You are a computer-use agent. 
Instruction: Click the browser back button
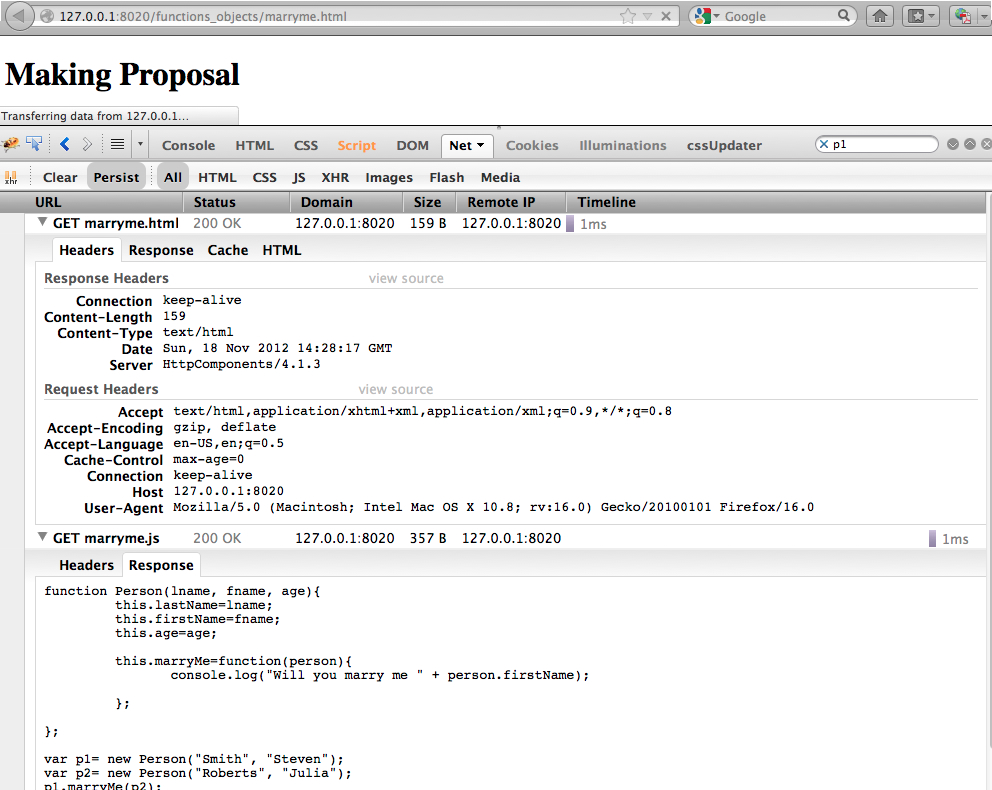click(19, 16)
